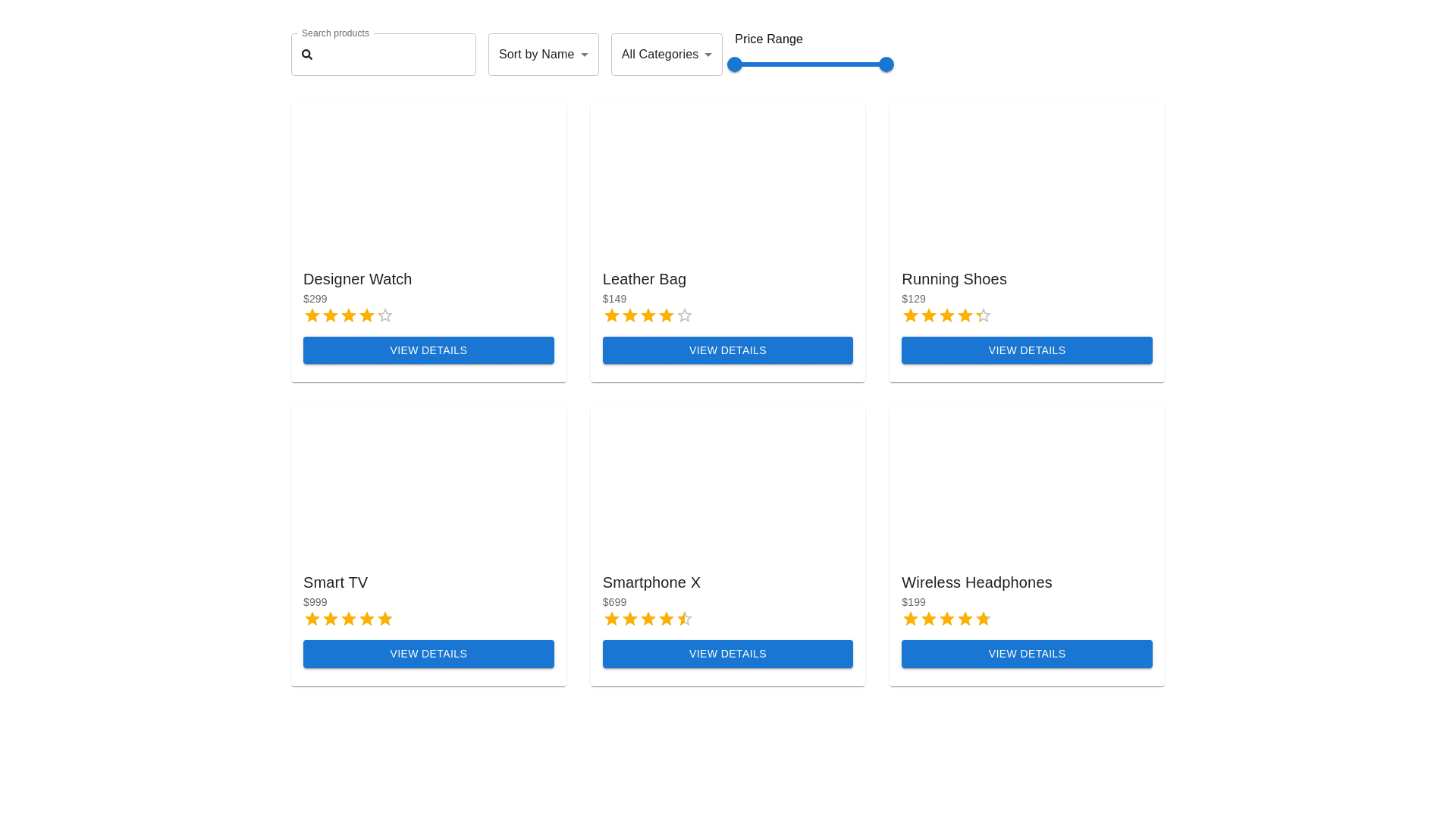Viewport: 1456px width, 819px height.
Task: Open the All Categories dropdown
Action: [666, 54]
